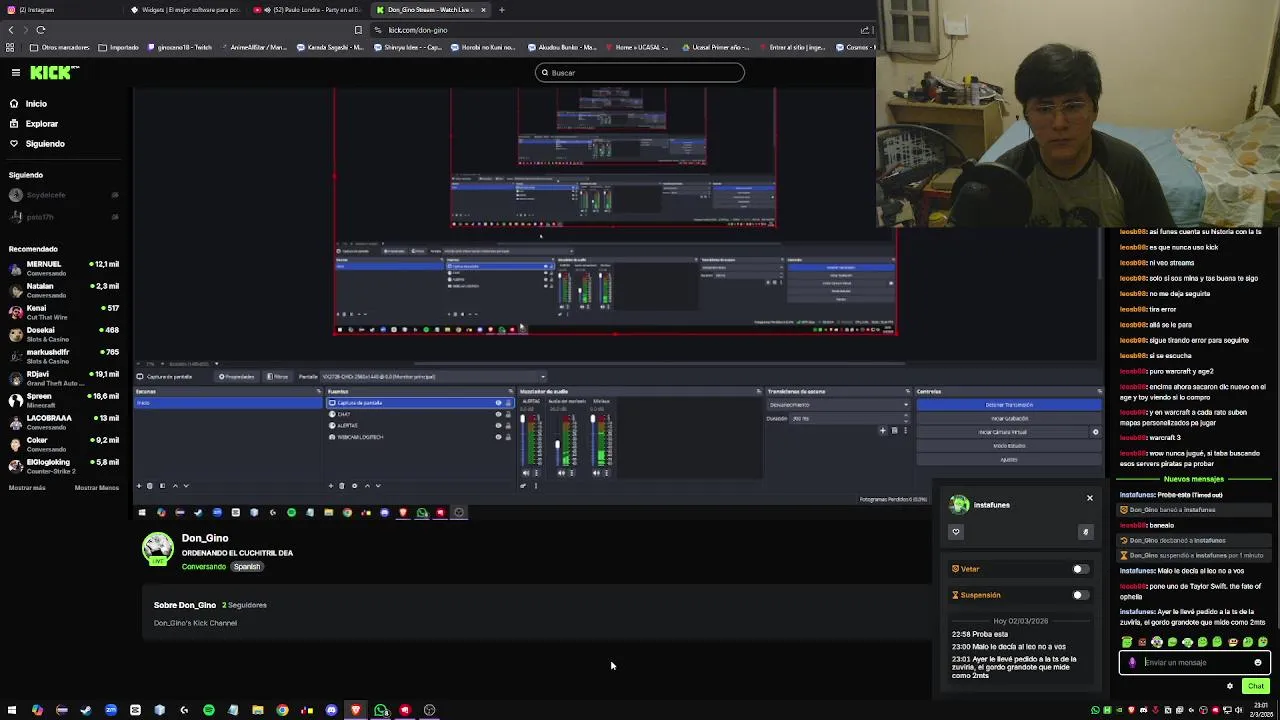The image size is (1280, 720).
Task: Reload the page with the refresh icon
Action: pos(40,30)
